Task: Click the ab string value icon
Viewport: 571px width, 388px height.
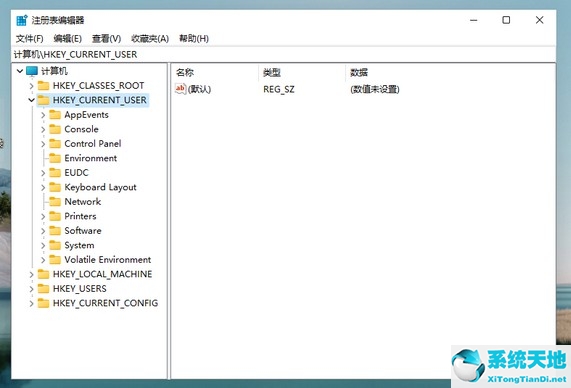Action: click(x=181, y=89)
